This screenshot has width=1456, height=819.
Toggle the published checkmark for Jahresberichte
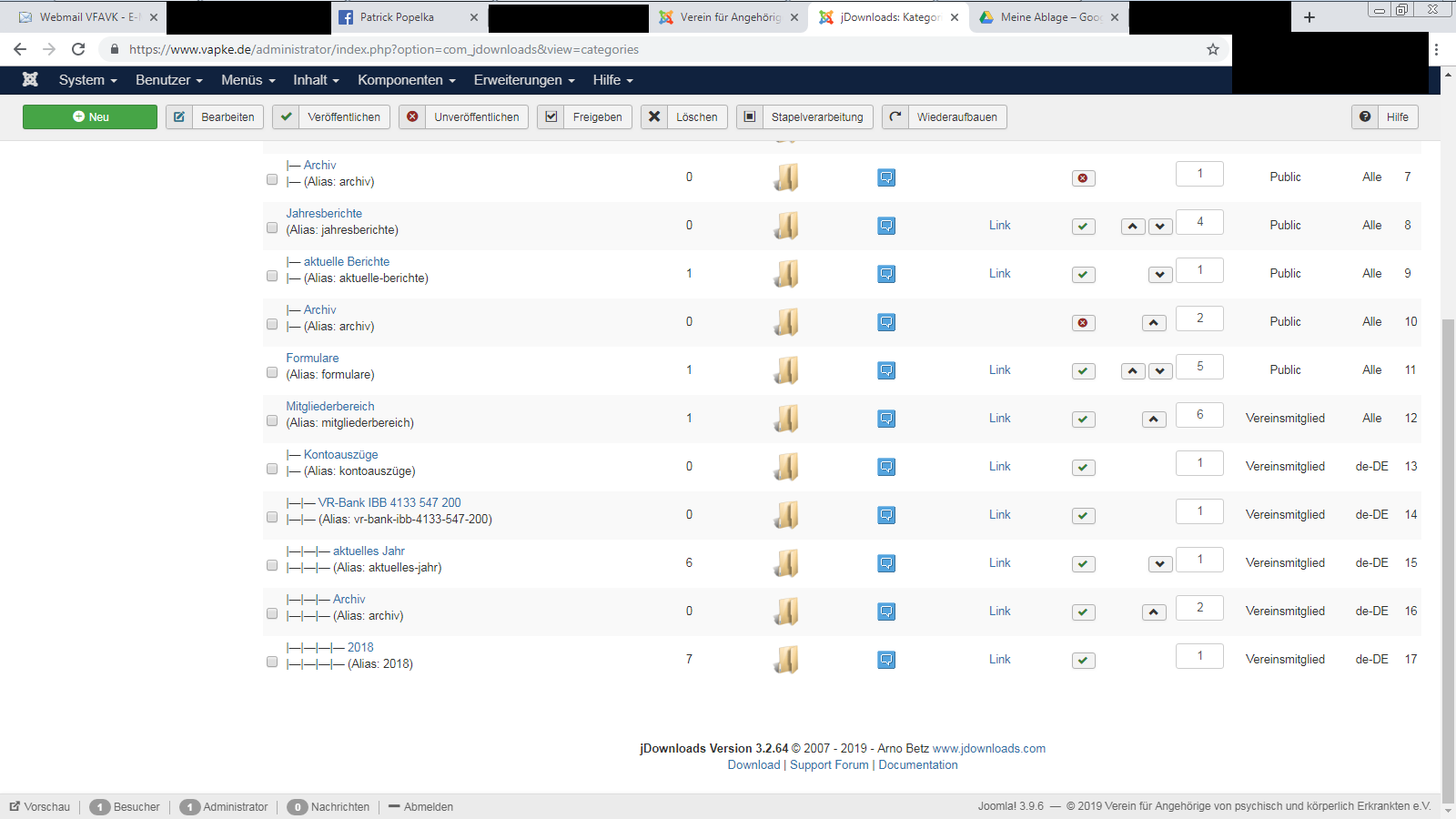[1083, 227]
